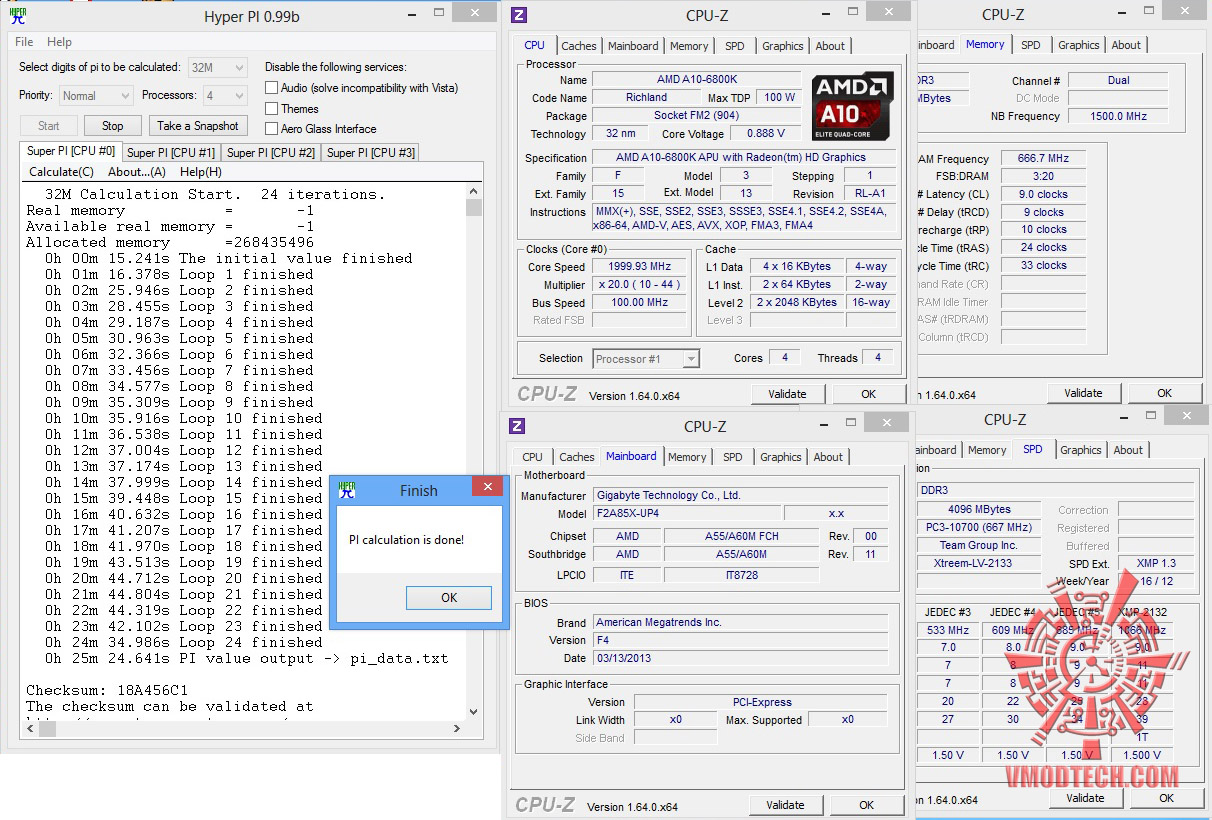Click the Stop button in Hyper PI
This screenshot has width=1212, height=820.
112,126
